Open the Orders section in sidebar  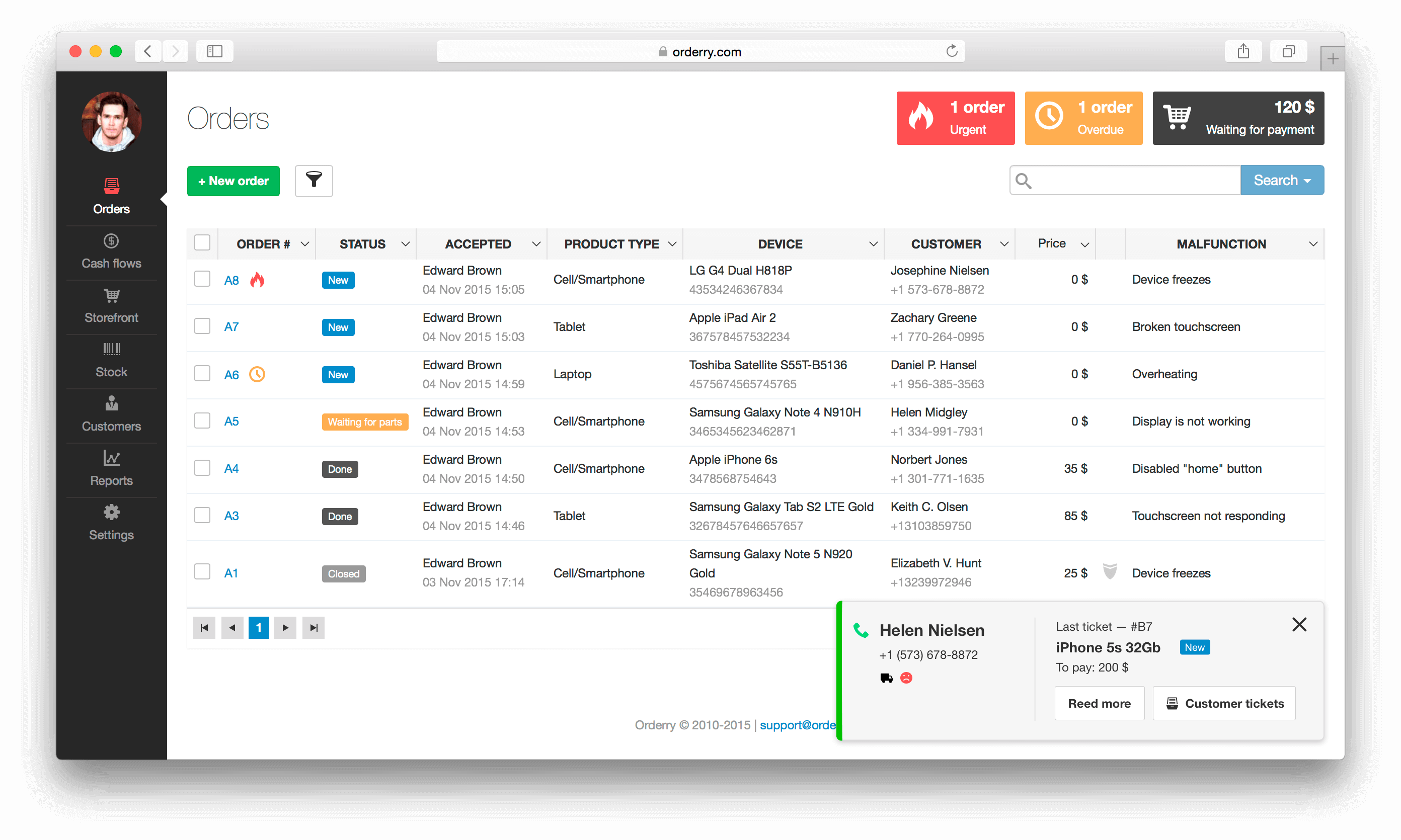(x=111, y=196)
